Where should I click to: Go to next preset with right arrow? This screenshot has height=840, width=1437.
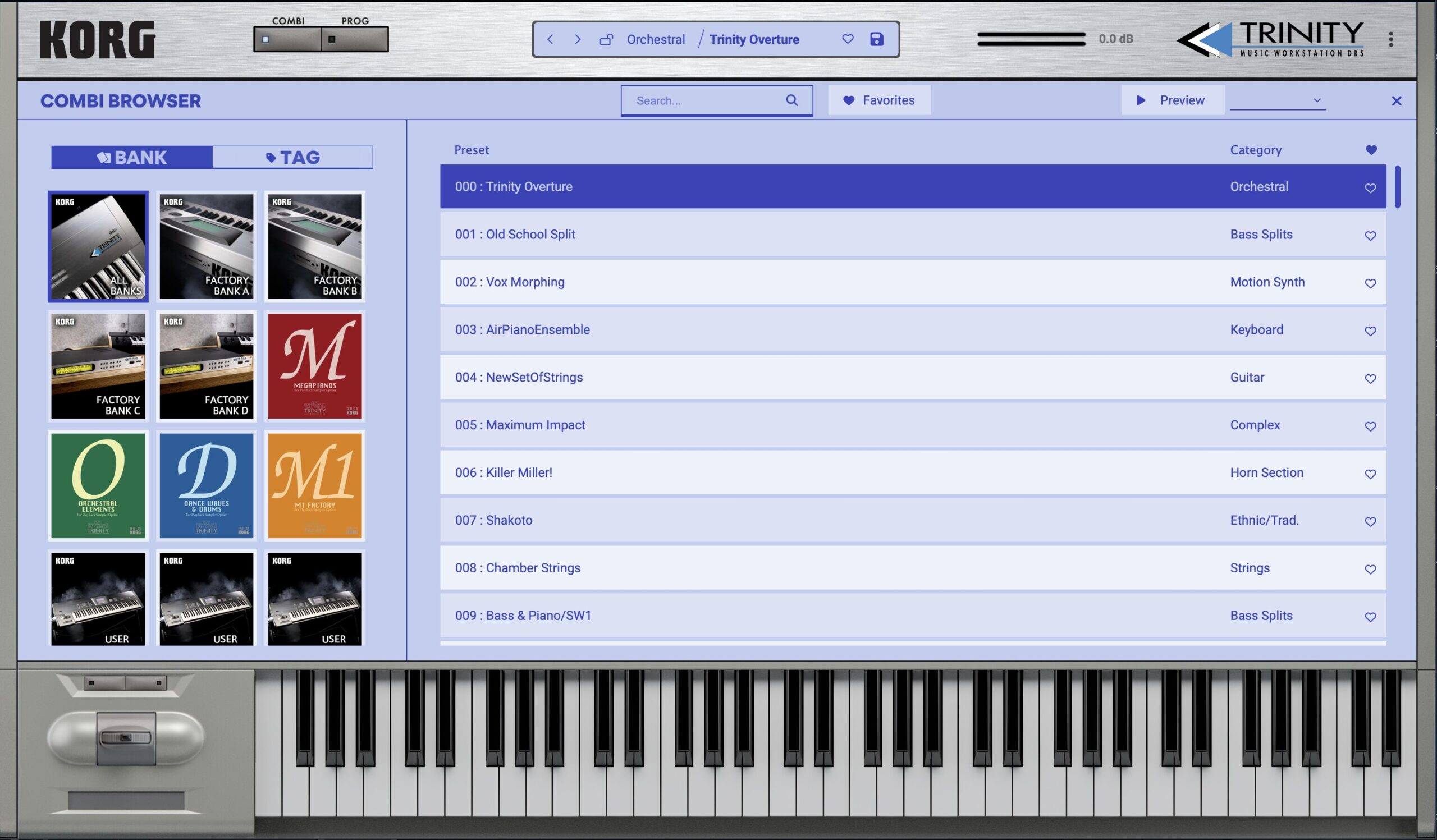(x=578, y=39)
